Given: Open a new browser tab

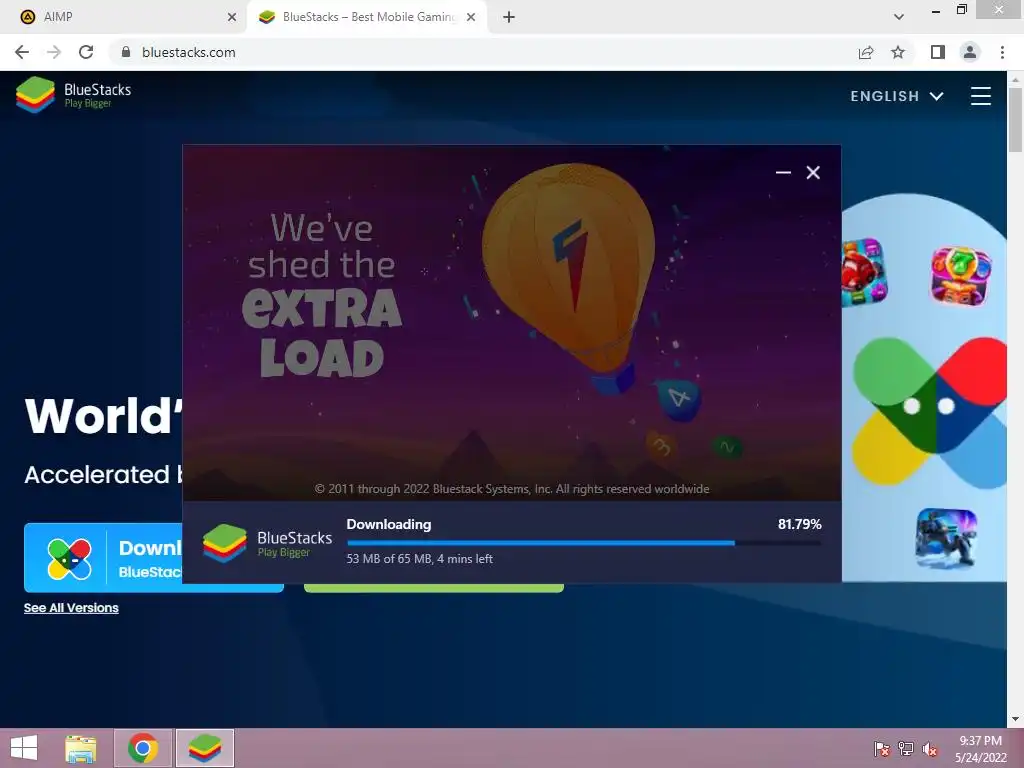Looking at the screenshot, I should coord(509,17).
